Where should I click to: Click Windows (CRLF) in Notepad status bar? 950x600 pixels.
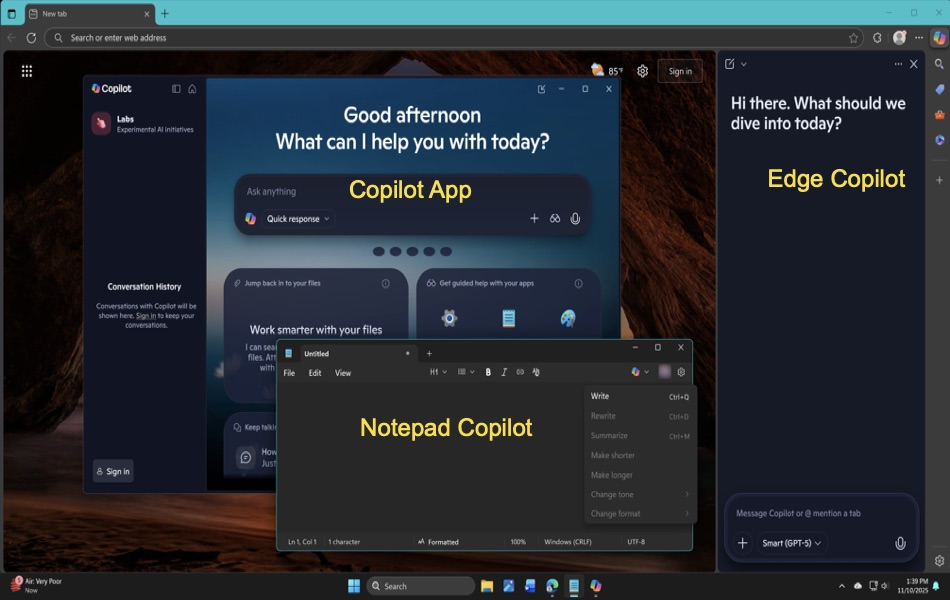tap(568, 542)
